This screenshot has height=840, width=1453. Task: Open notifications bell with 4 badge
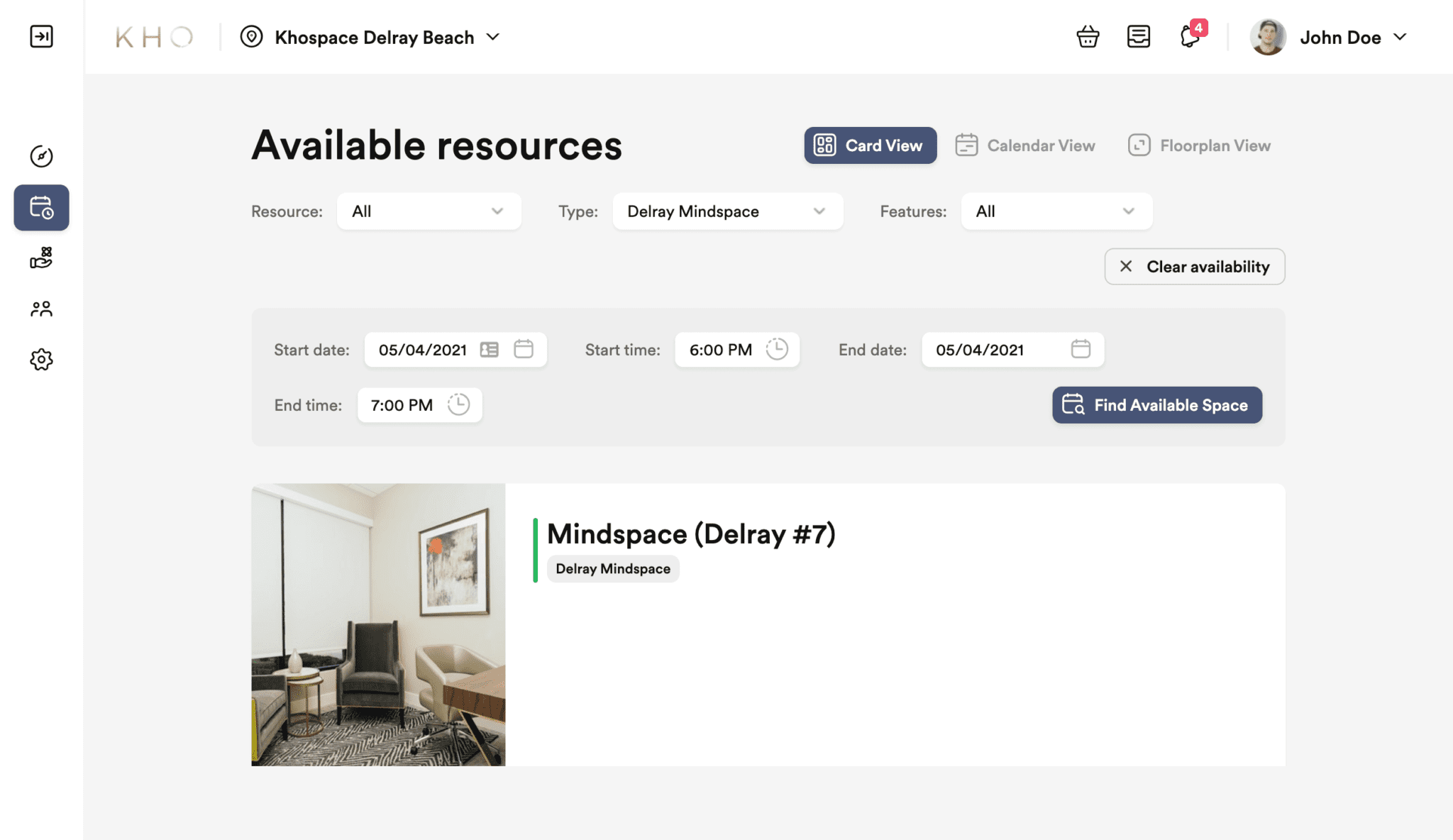1192,35
